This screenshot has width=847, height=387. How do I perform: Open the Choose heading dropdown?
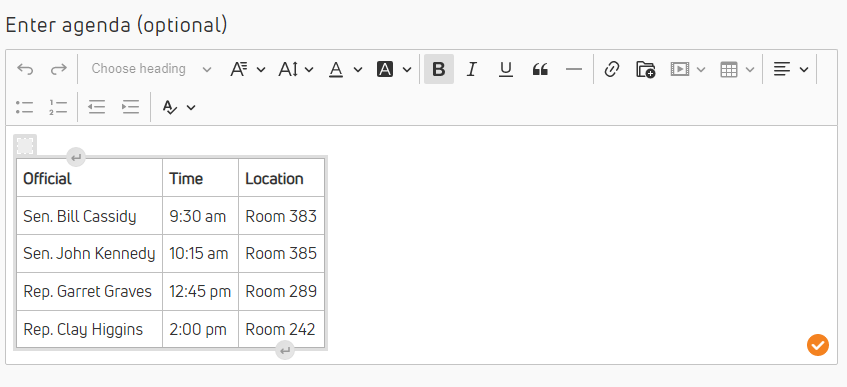click(151, 69)
